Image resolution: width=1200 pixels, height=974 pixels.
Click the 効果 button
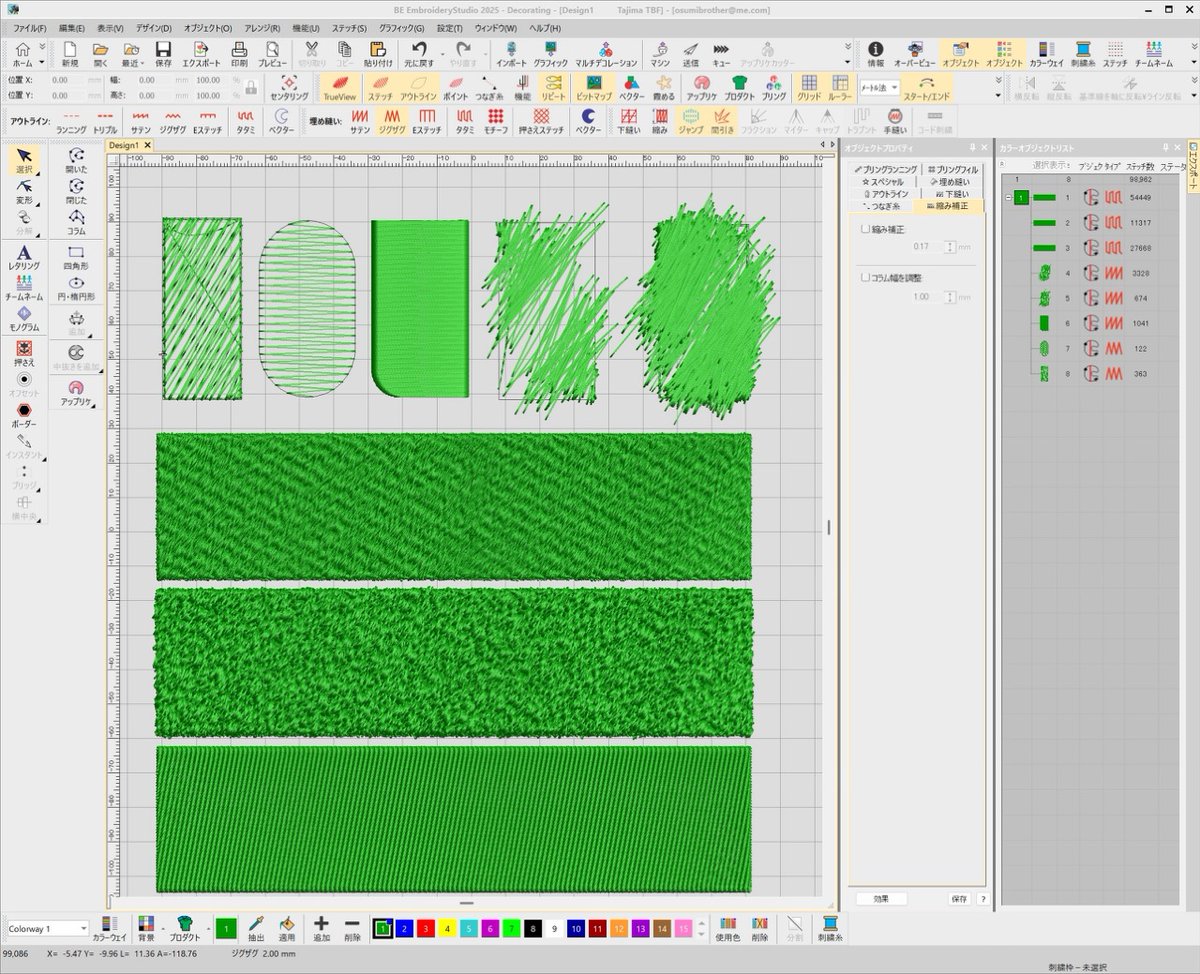[881, 899]
